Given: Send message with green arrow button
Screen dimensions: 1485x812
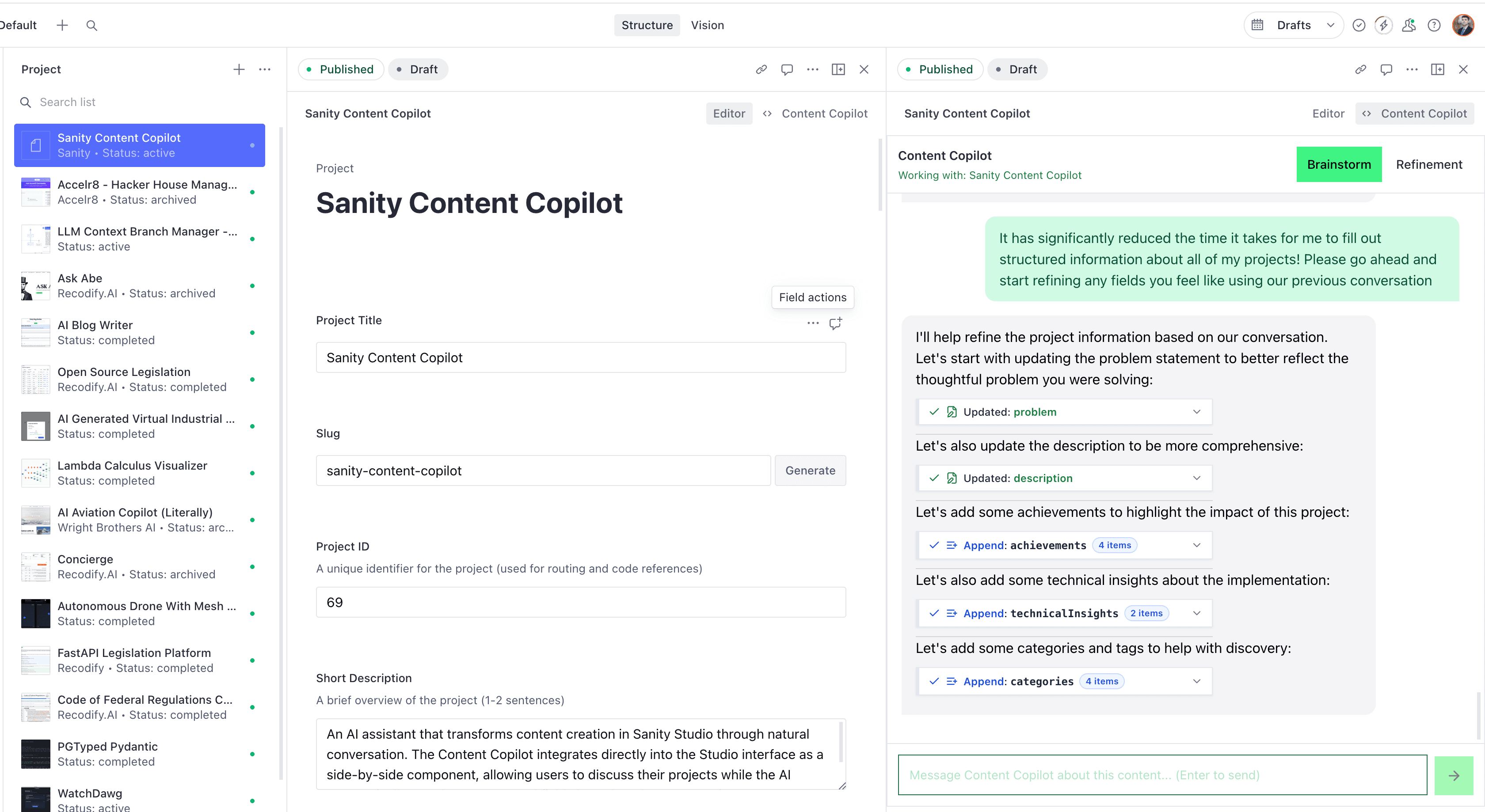Looking at the screenshot, I should click(1453, 775).
